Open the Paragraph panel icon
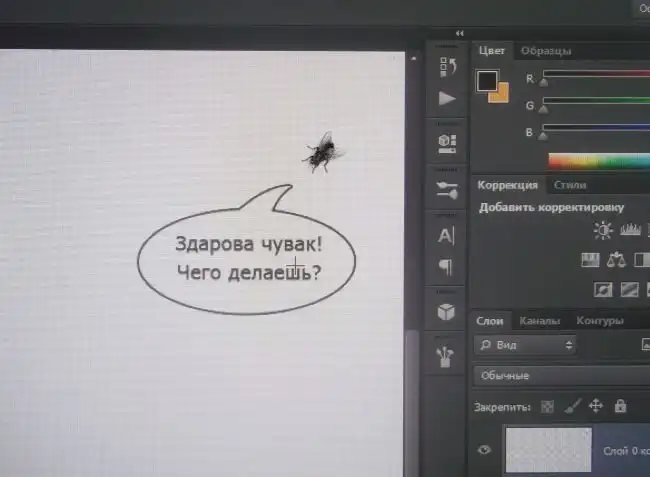This screenshot has height=477, width=650. [447, 267]
